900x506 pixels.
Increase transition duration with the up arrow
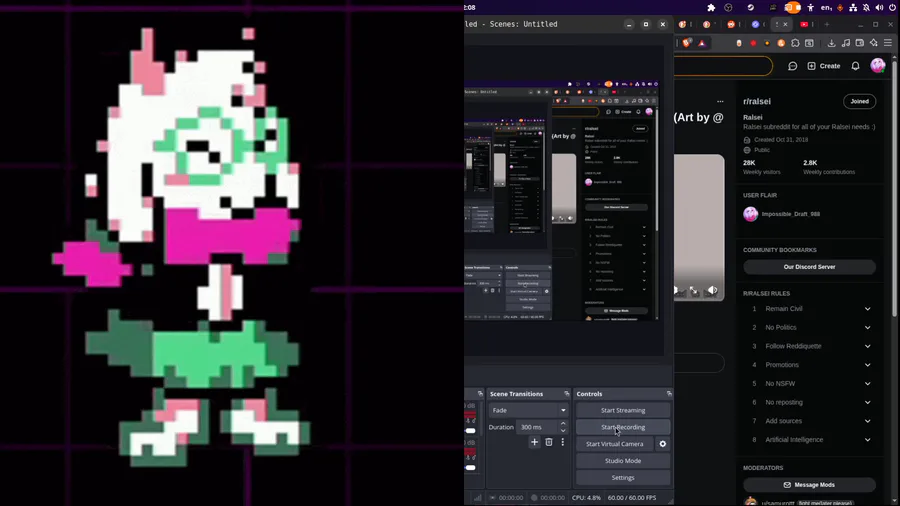click(563, 424)
